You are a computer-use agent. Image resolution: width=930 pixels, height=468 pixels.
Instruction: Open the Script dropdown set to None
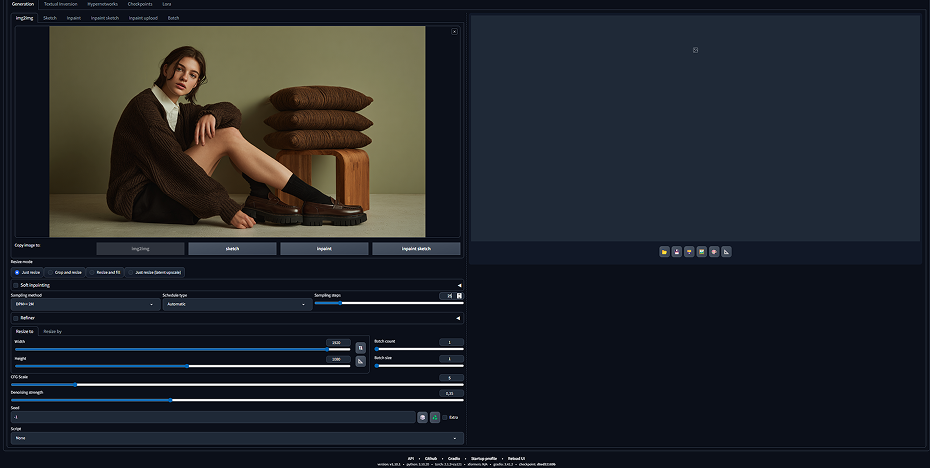coord(237,438)
